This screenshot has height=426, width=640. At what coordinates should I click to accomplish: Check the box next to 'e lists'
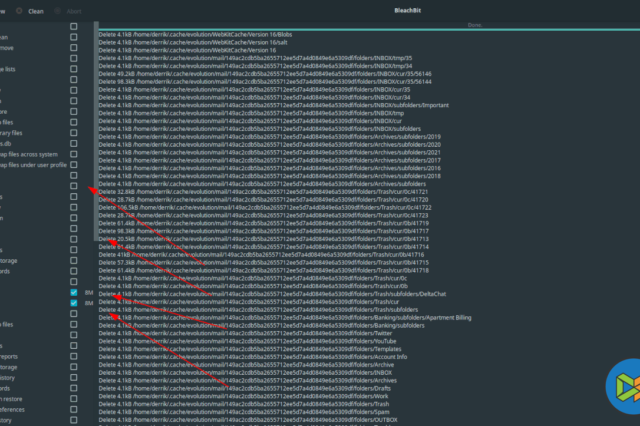pos(73,69)
